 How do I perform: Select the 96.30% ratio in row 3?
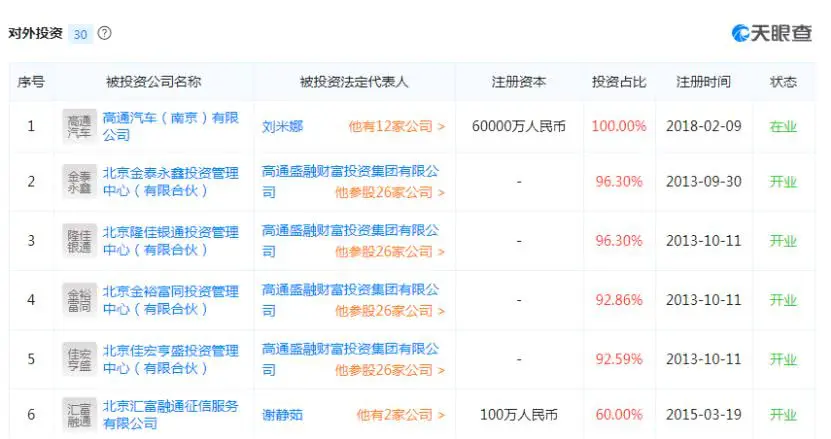point(619,241)
